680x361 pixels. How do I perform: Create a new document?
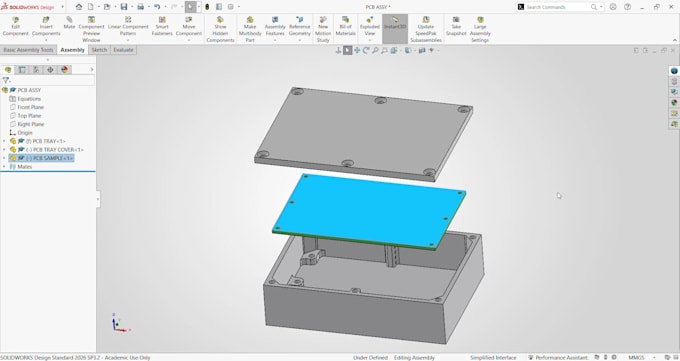(x=91, y=7)
